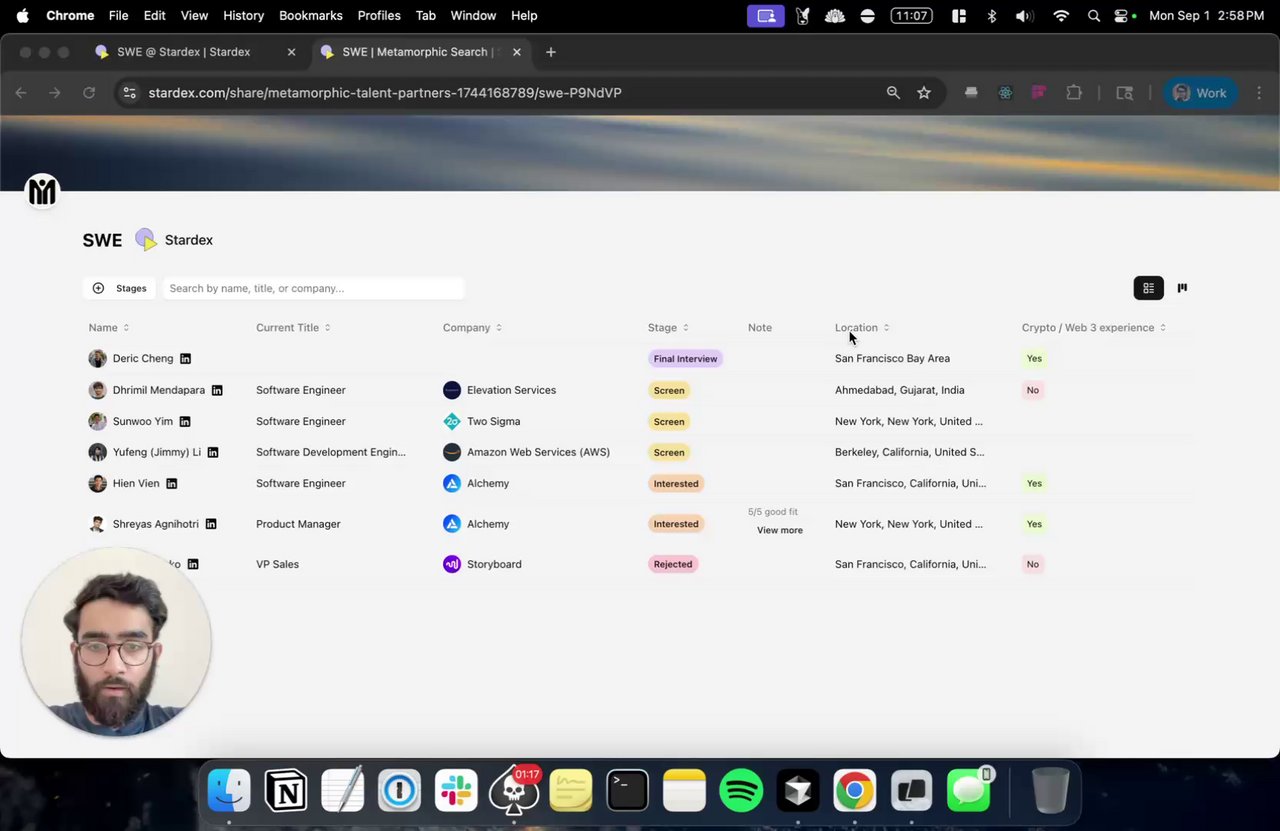This screenshot has height=831, width=1280.
Task: Click View more on Shreyas's note
Action: [x=780, y=530]
